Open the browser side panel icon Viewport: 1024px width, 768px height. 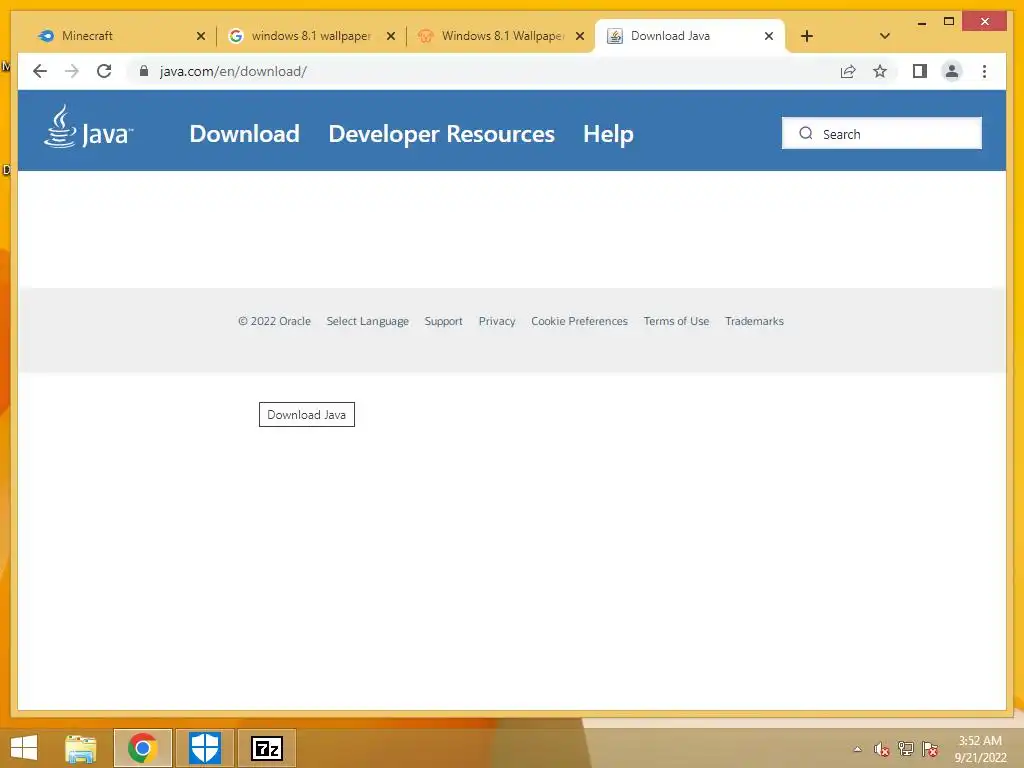point(920,71)
